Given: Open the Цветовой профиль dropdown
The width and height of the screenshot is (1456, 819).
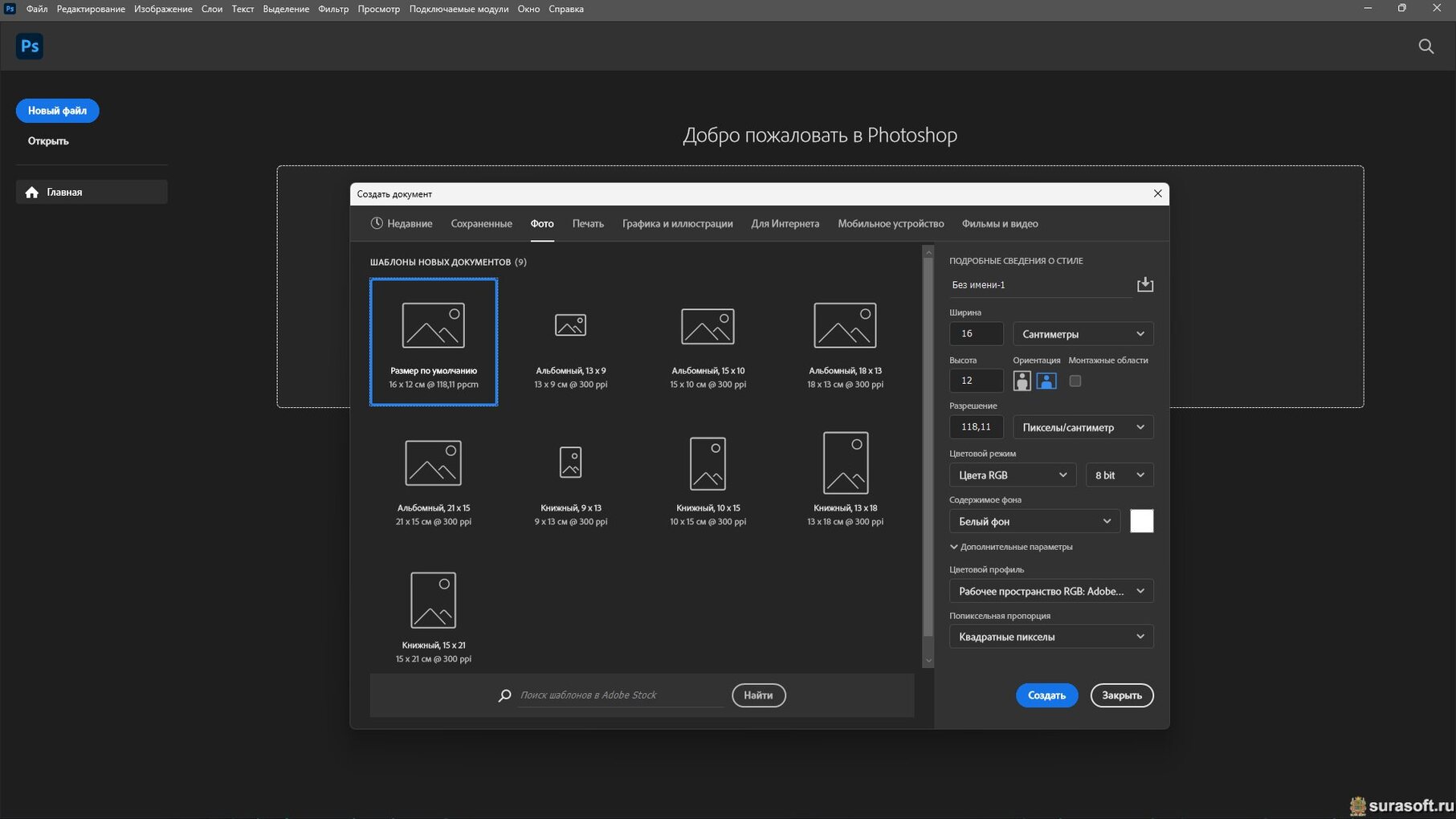Looking at the screenshot, I should [1051, 591].
